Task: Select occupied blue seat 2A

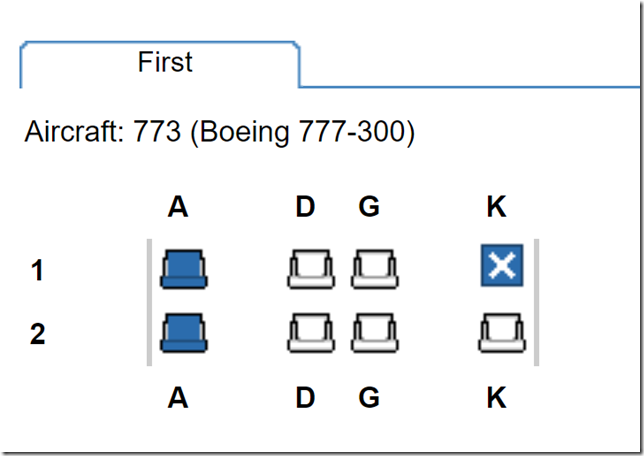Action: click(x=184, y=333)
